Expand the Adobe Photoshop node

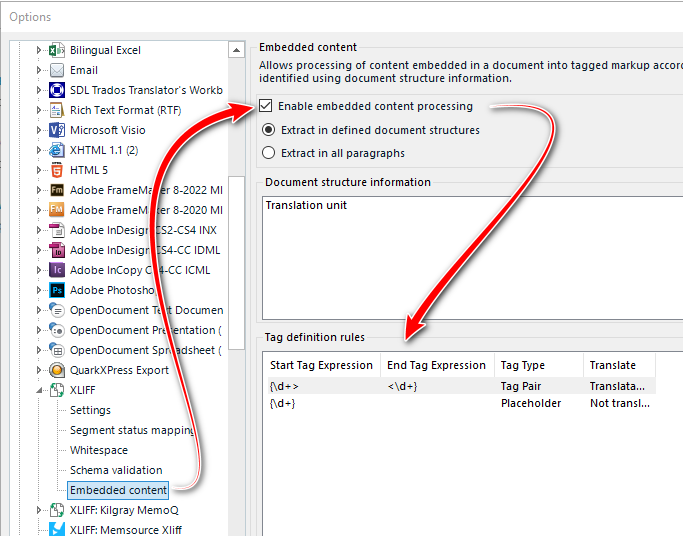39,290
